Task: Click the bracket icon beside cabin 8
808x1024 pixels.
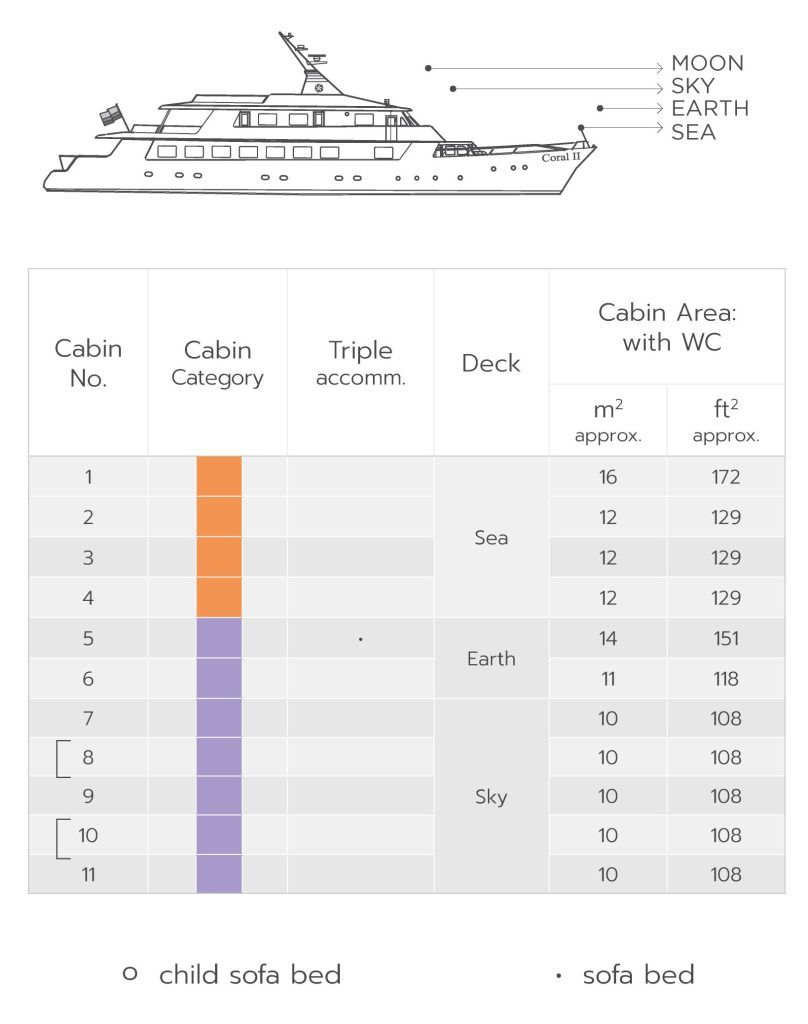Action: (x=61, y=758)
